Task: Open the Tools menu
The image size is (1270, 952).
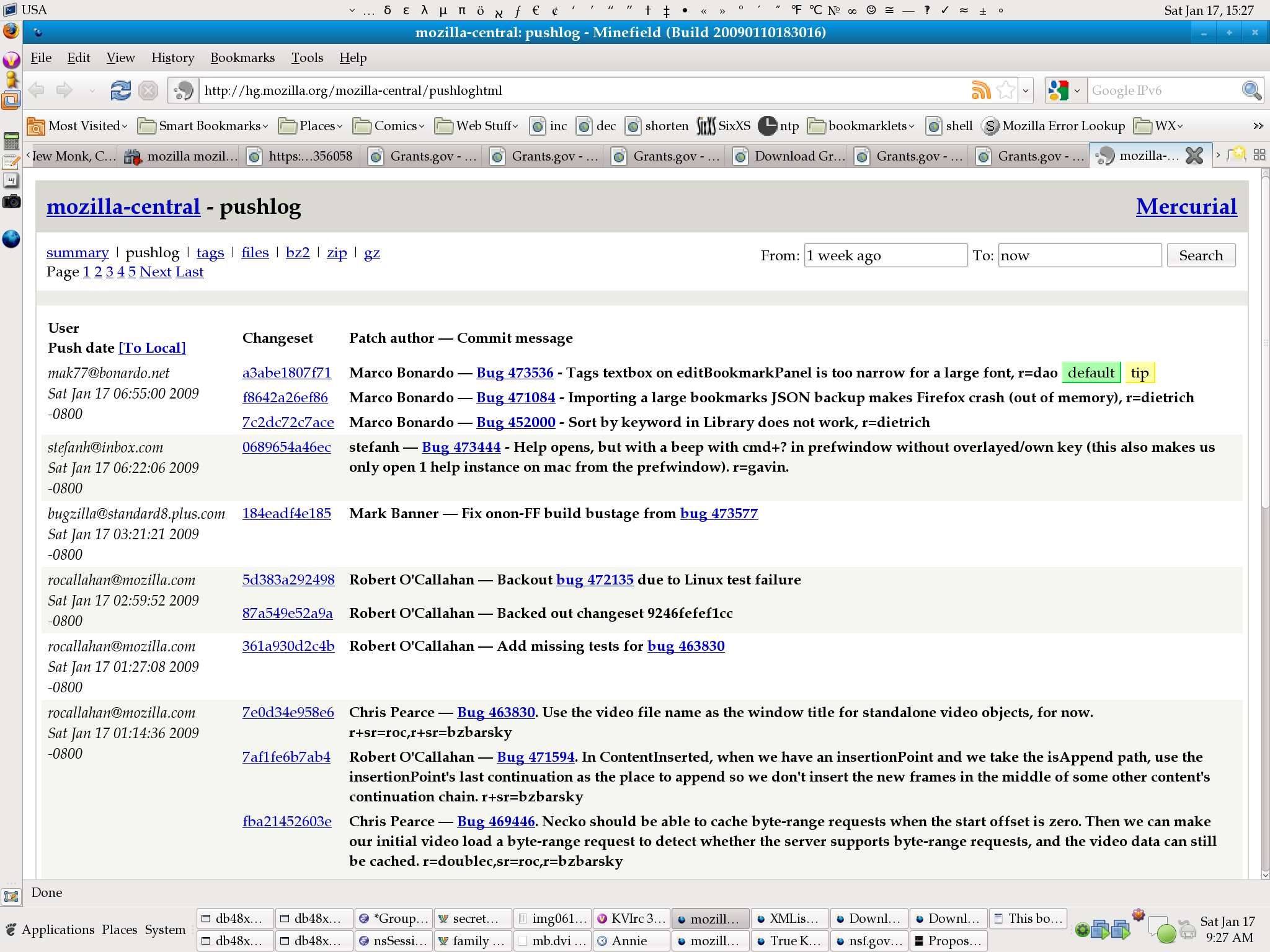Action: pos(307,58)
